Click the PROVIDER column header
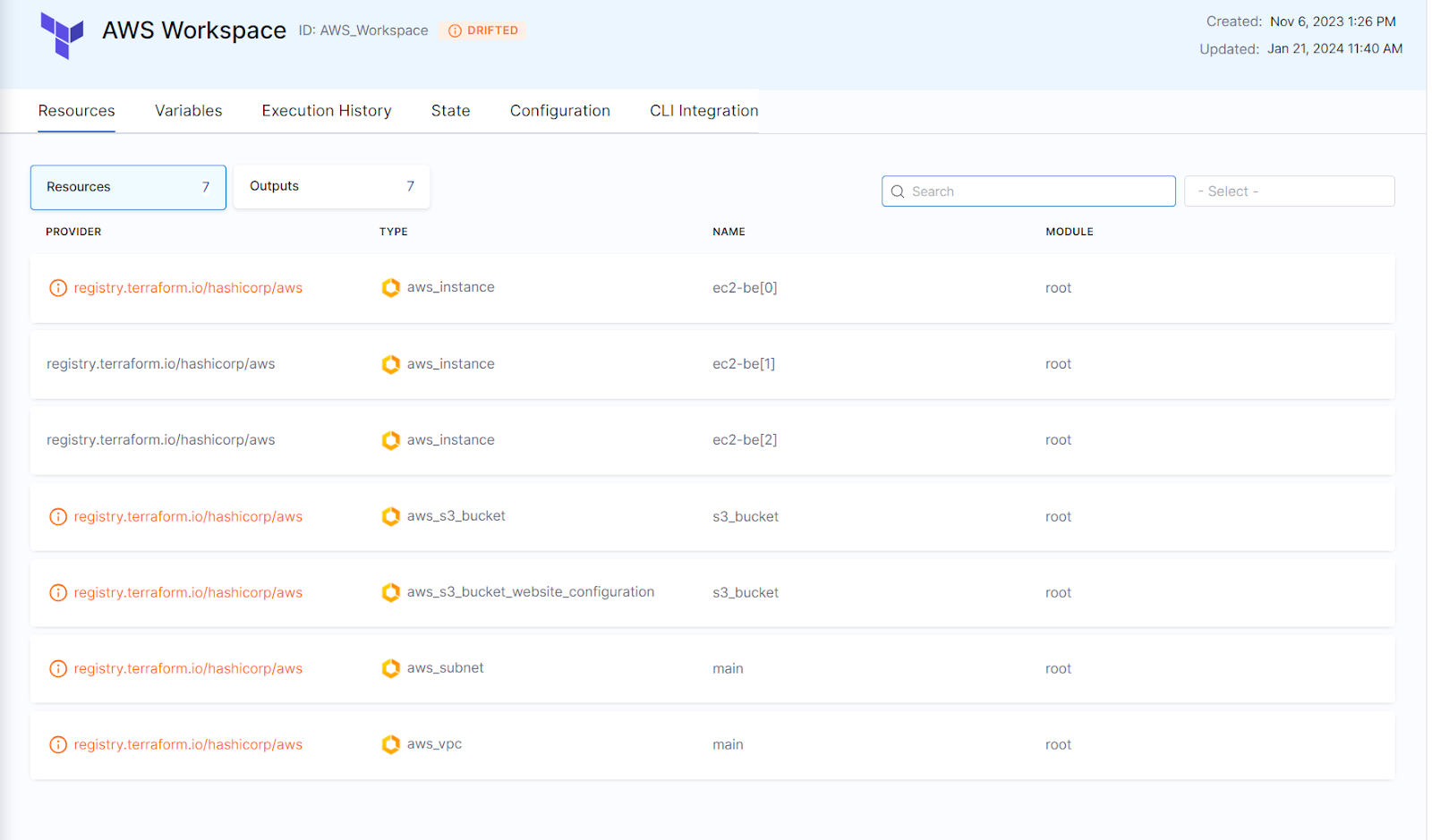 click(x=73, y=232)
